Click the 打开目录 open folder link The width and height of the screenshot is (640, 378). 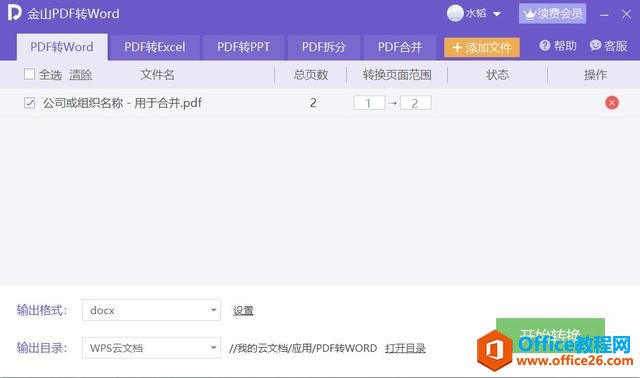[x=405, y=348]
